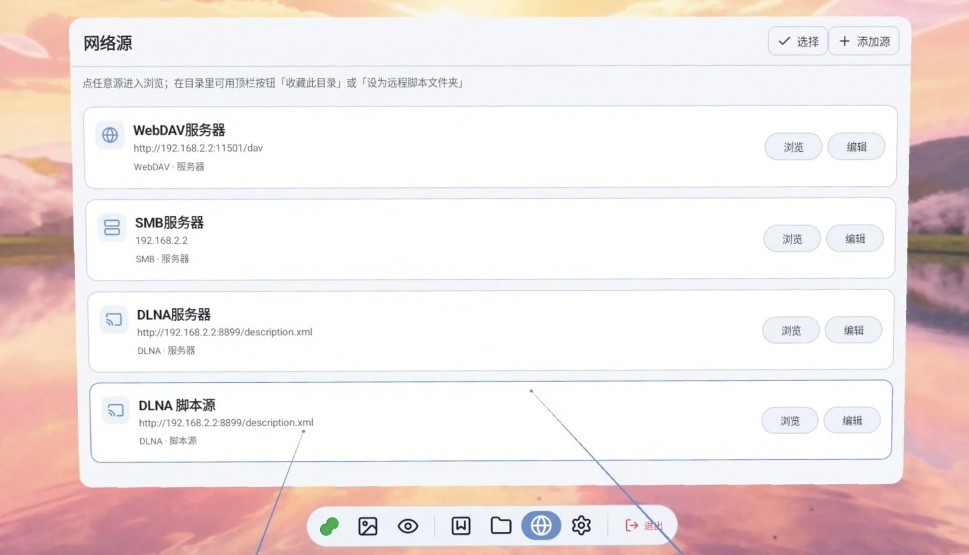969x555 pixels.
Task: Click 浏览 for DLNA服务器
Action: [791, 331]
